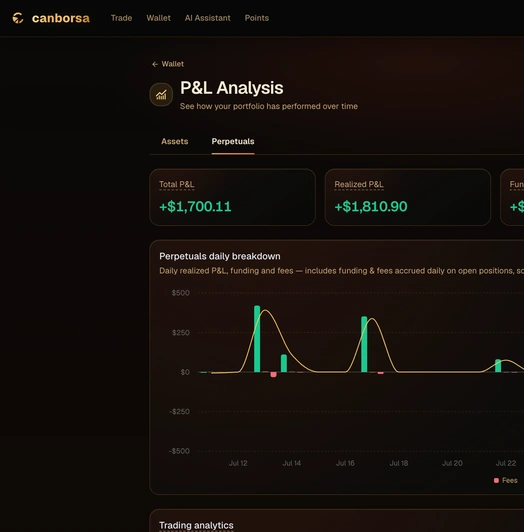This screenshot has width=524, height=532.
Task: Open the Wallet nav item
Action: click(x=158, y=18)
